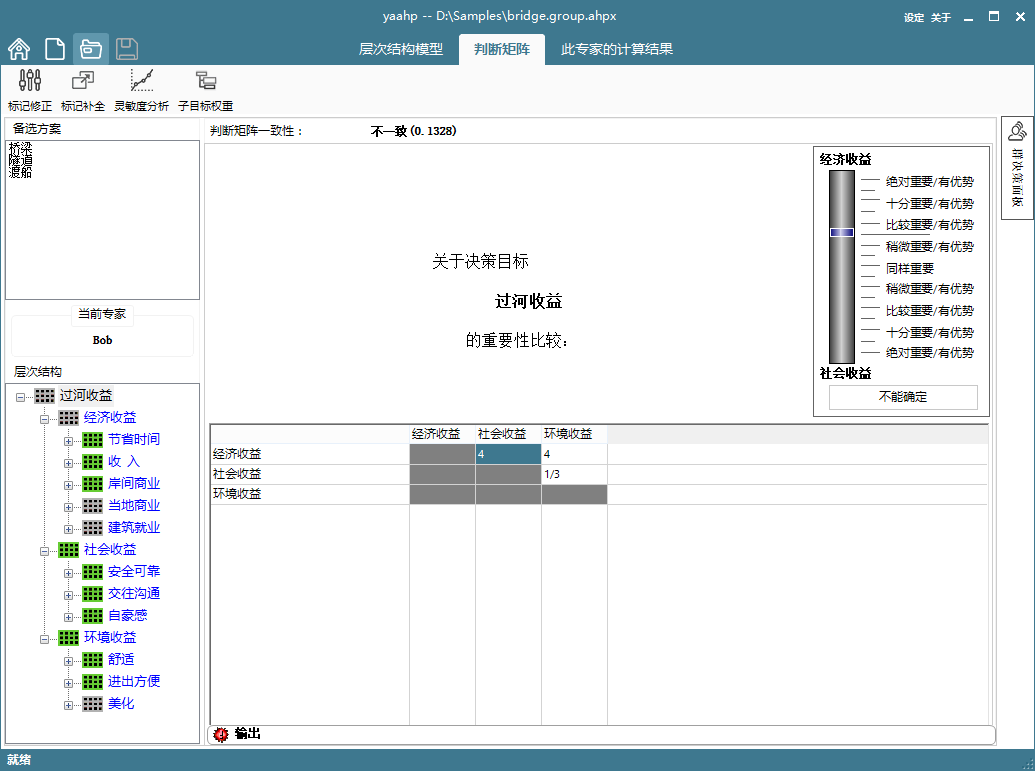Image resolution: width=1035 pixels, height=771 pixels.
Task: Select the 社会收益 versus 环境收益 matrix cell 1/3
Action: pos(574,474)
